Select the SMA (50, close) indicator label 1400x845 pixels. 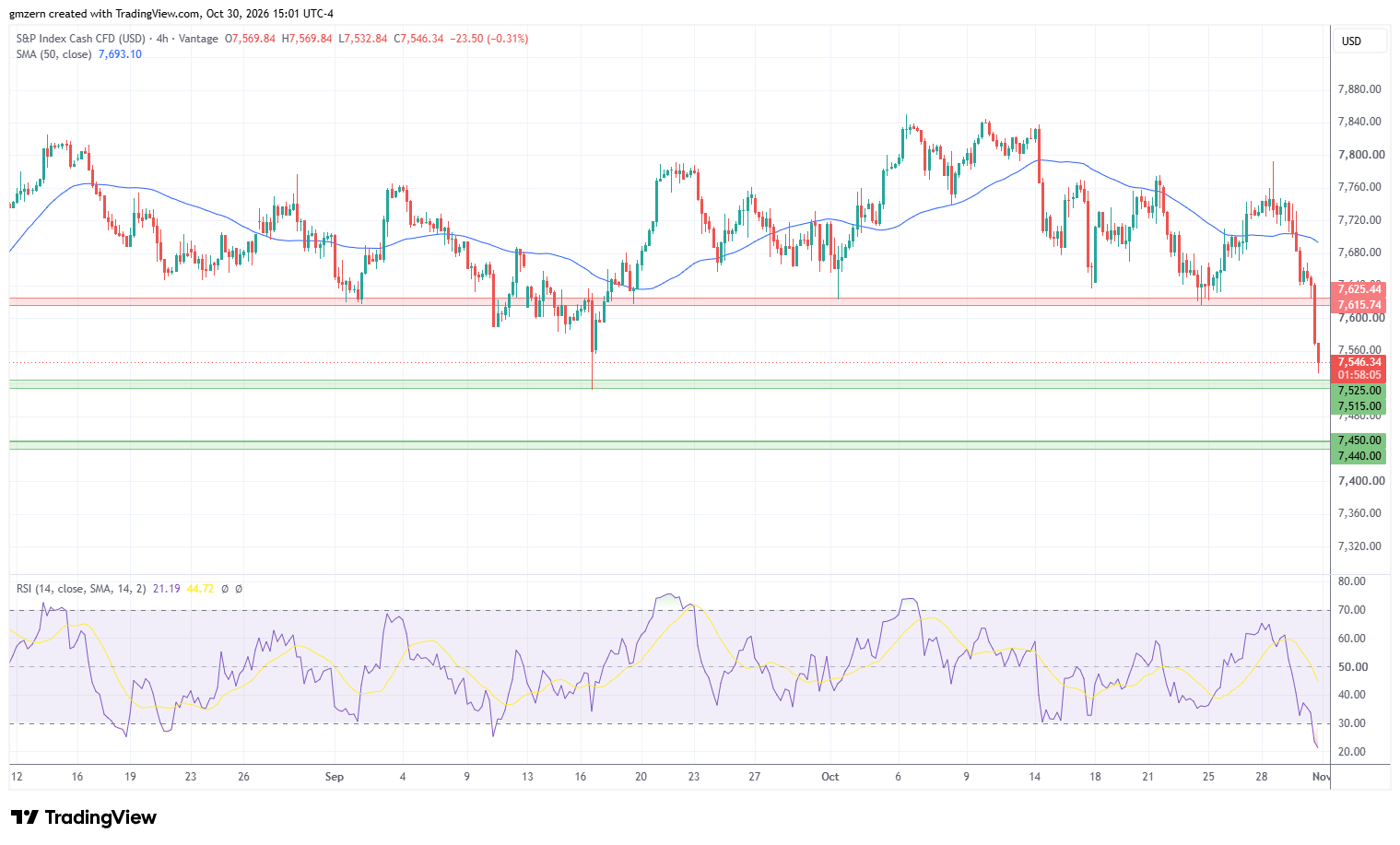click(x=53, y=54)
